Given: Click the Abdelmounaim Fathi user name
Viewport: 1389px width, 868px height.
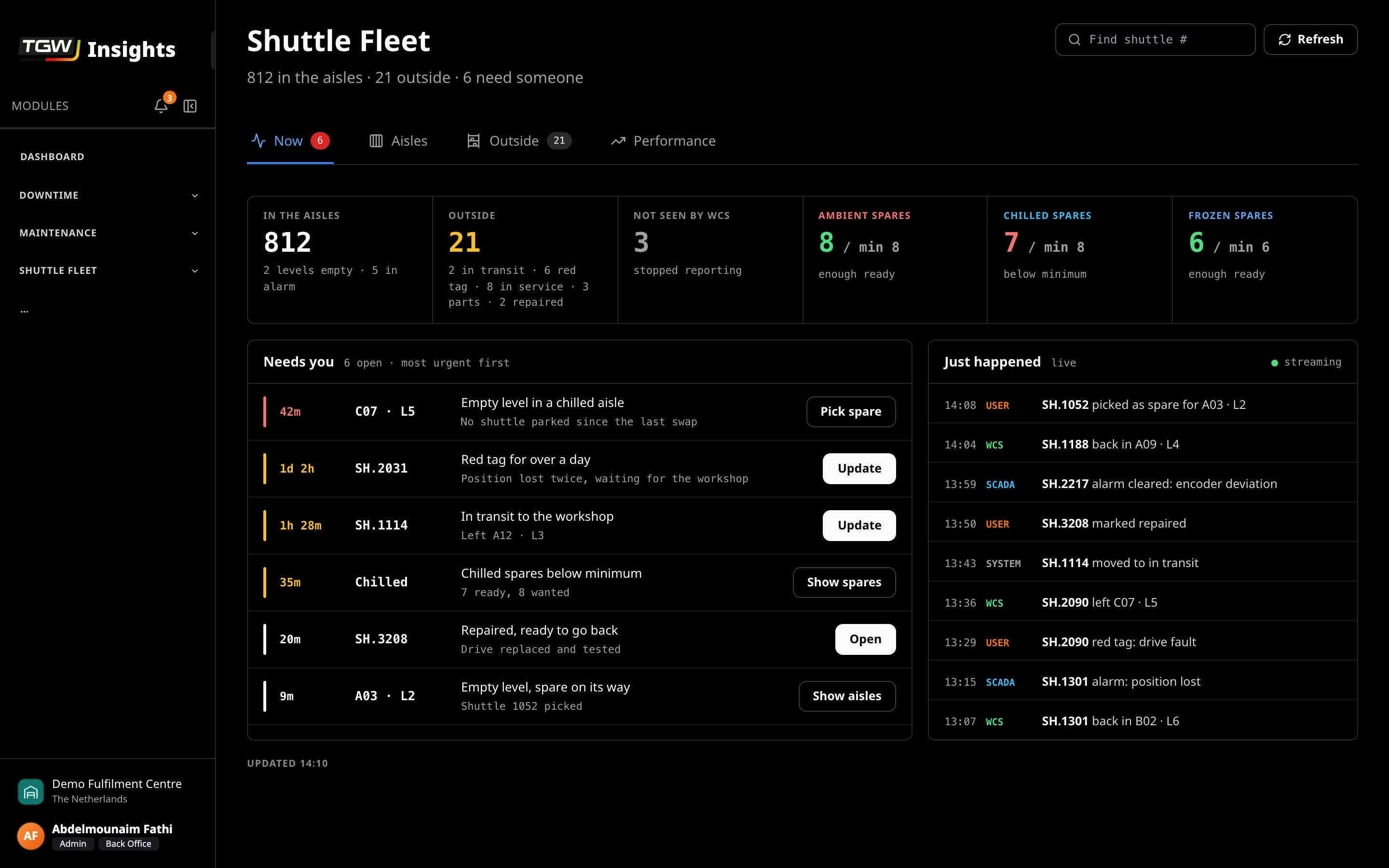Looking at the screenshot, I should [x=112, y=829].
